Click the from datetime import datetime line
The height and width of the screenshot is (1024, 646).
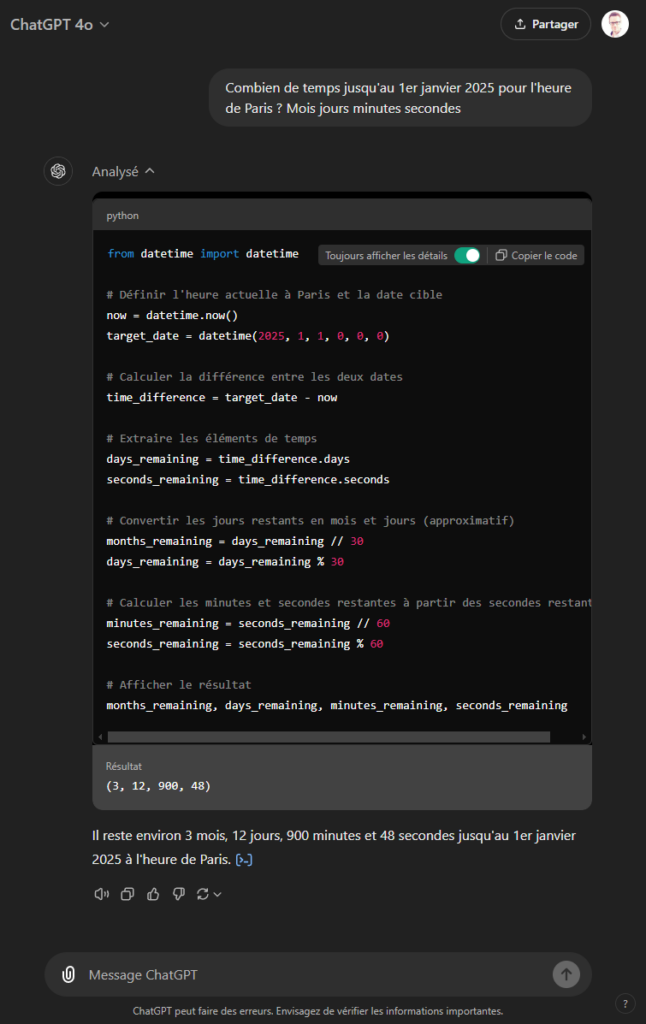(x=202, y=253)
